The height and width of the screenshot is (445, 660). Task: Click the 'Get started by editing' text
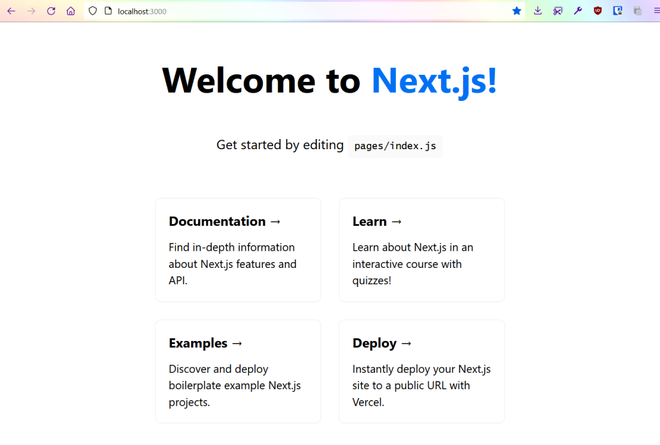pos(280,145)
